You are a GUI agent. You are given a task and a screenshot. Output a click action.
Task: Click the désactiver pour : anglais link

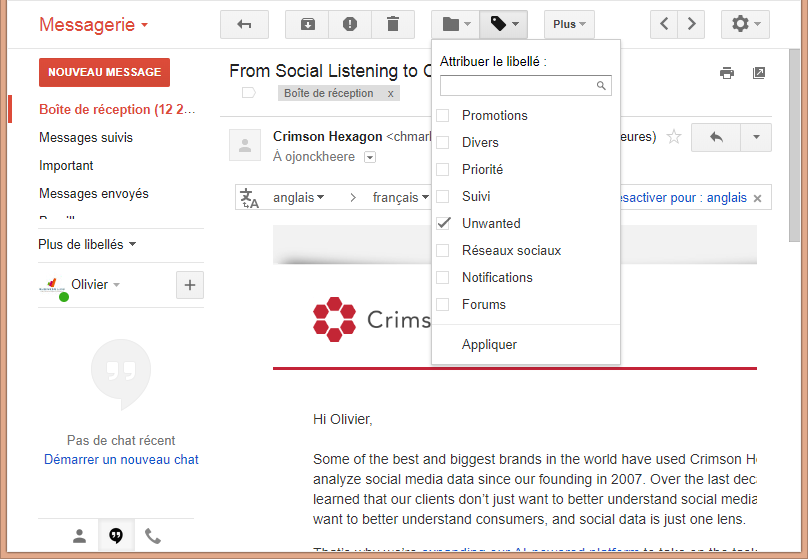point(683,197)
